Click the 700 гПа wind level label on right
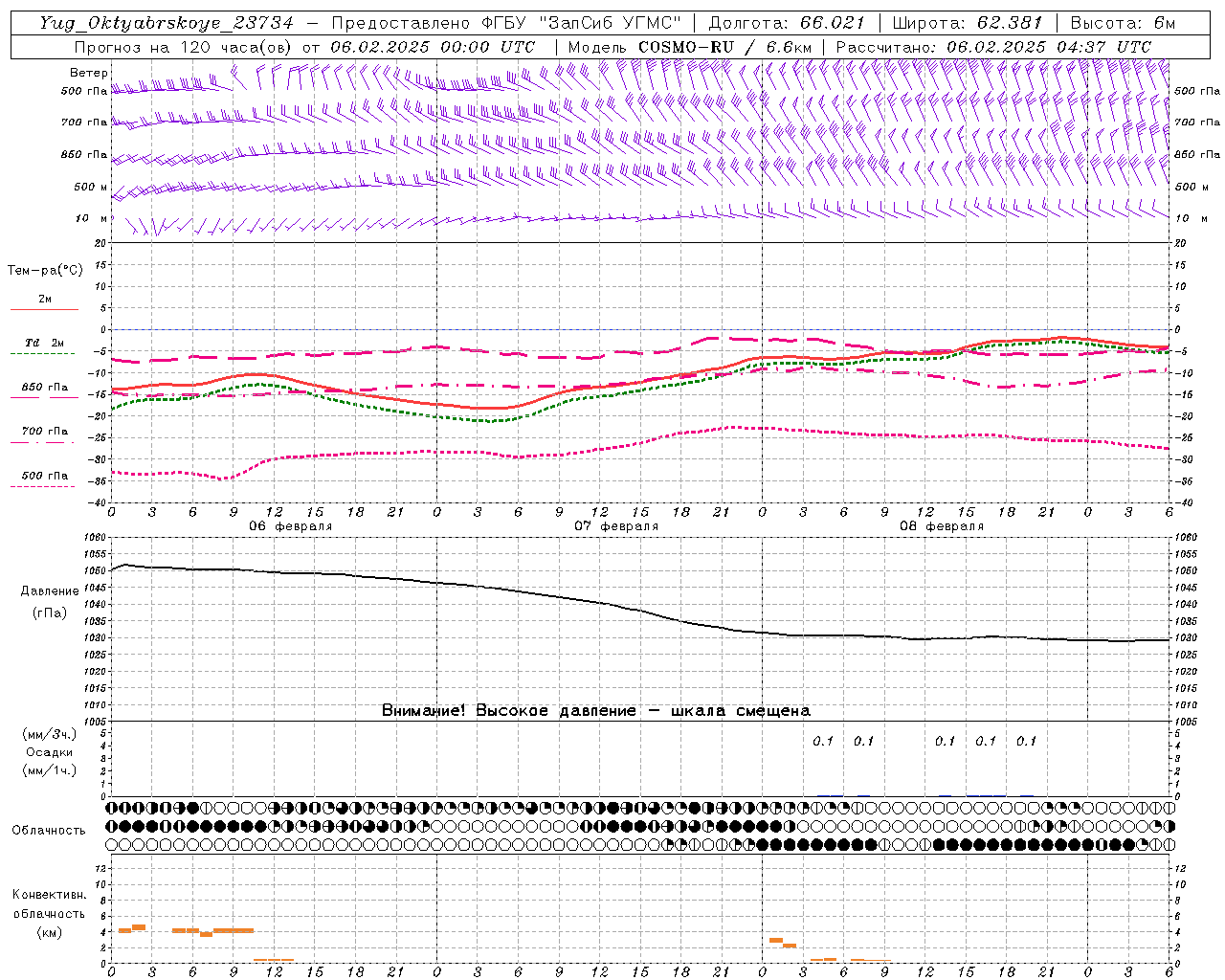Screen dimensions: 1225x980 [x=1197, y=122]
